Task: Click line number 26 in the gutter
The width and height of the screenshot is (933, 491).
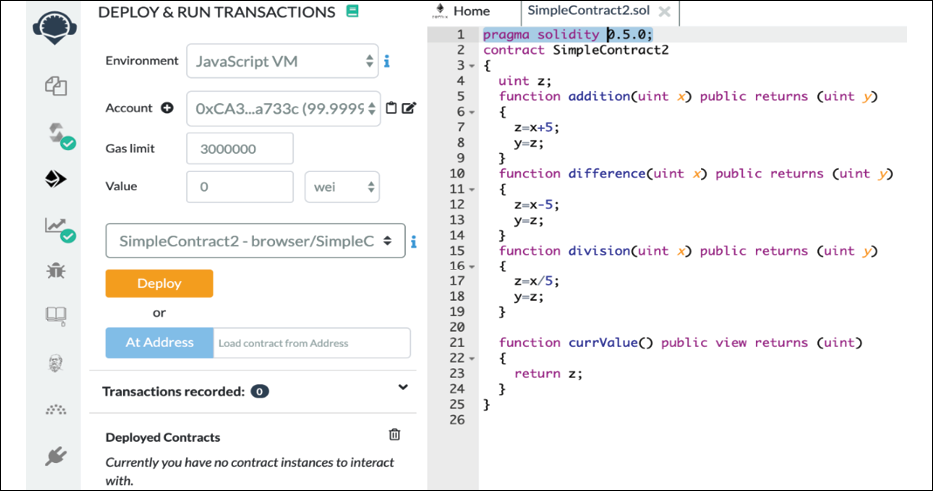Action: pyautogui.click(x=457, y=420)
